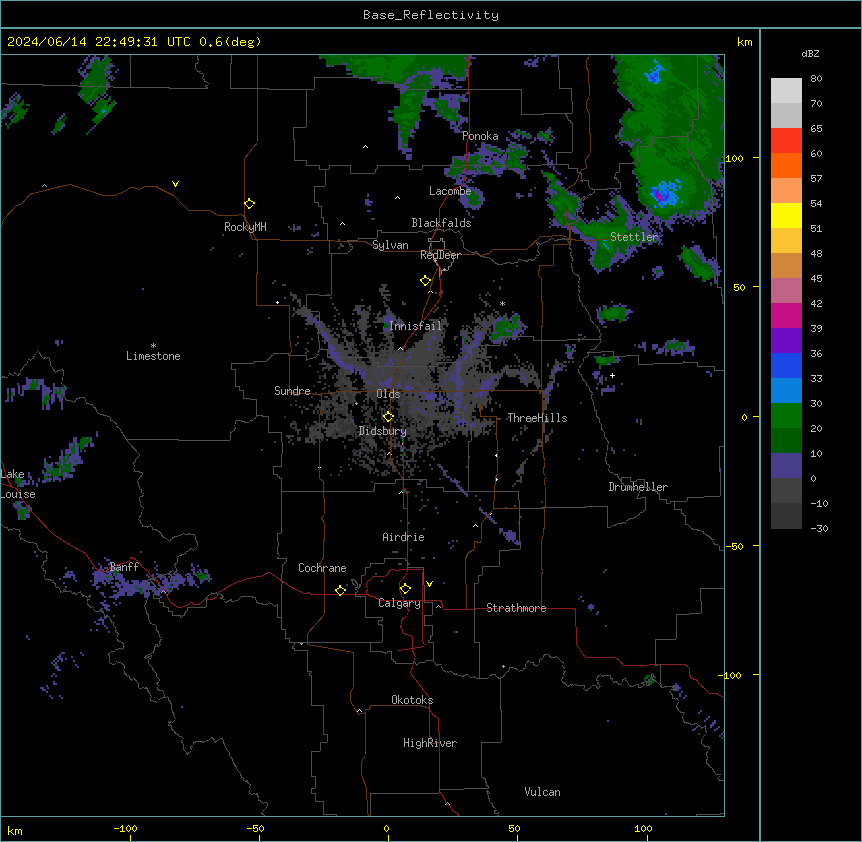Screen dimensions: 862x842
Task: Click the Sylvan label
Action: 390,245
